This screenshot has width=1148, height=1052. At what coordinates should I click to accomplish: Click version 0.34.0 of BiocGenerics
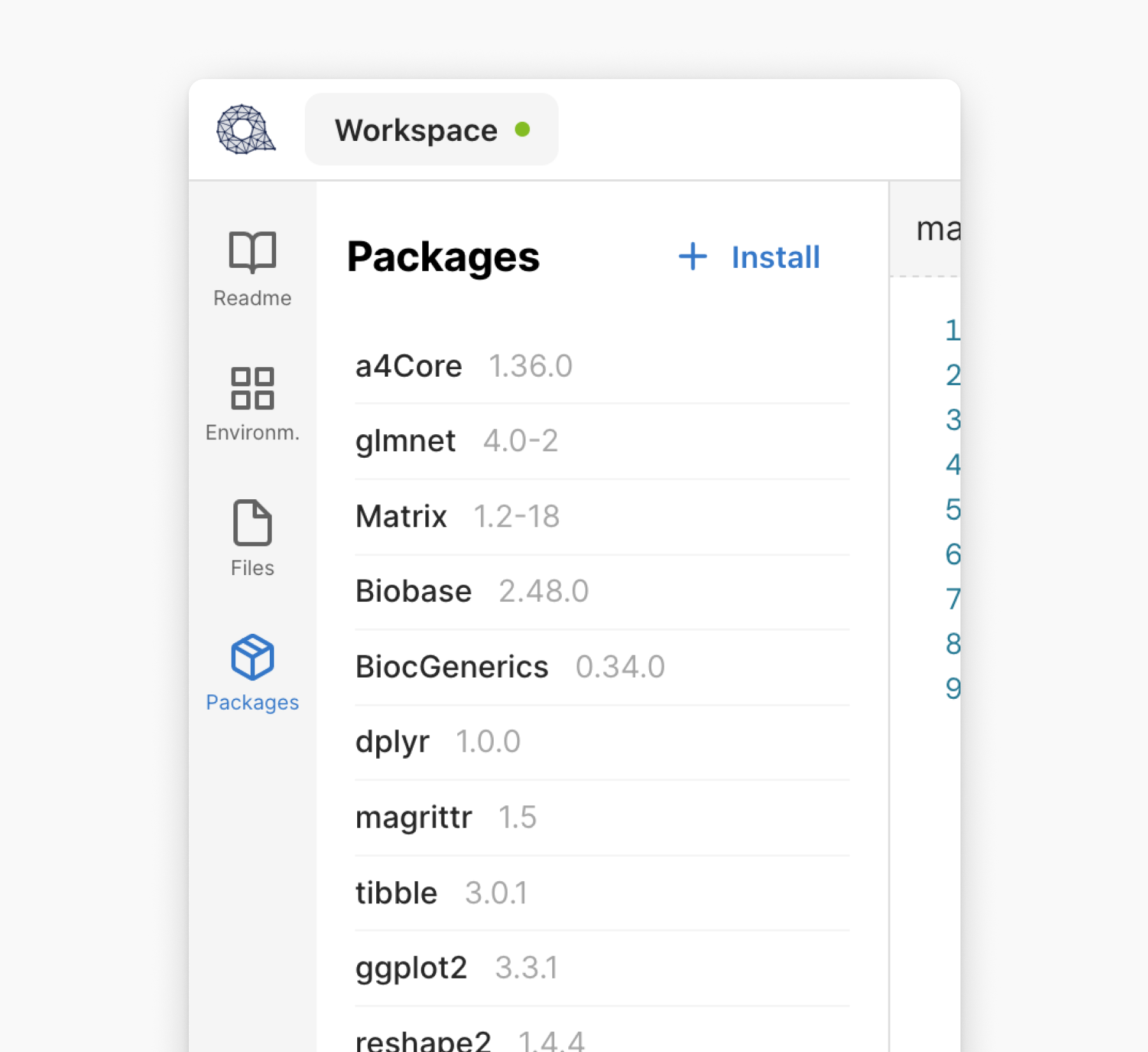620,667
